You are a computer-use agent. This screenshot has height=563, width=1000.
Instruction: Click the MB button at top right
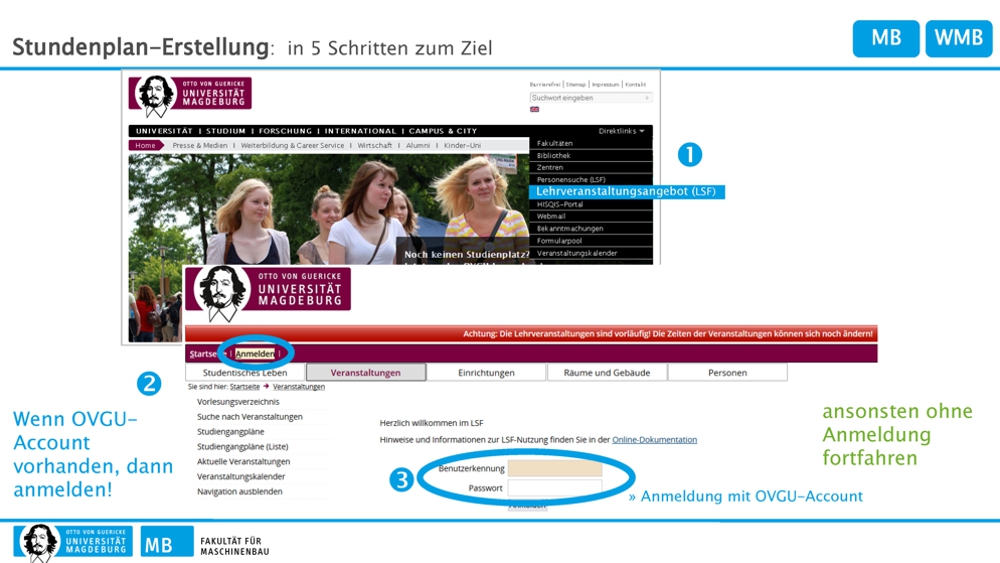886,38
